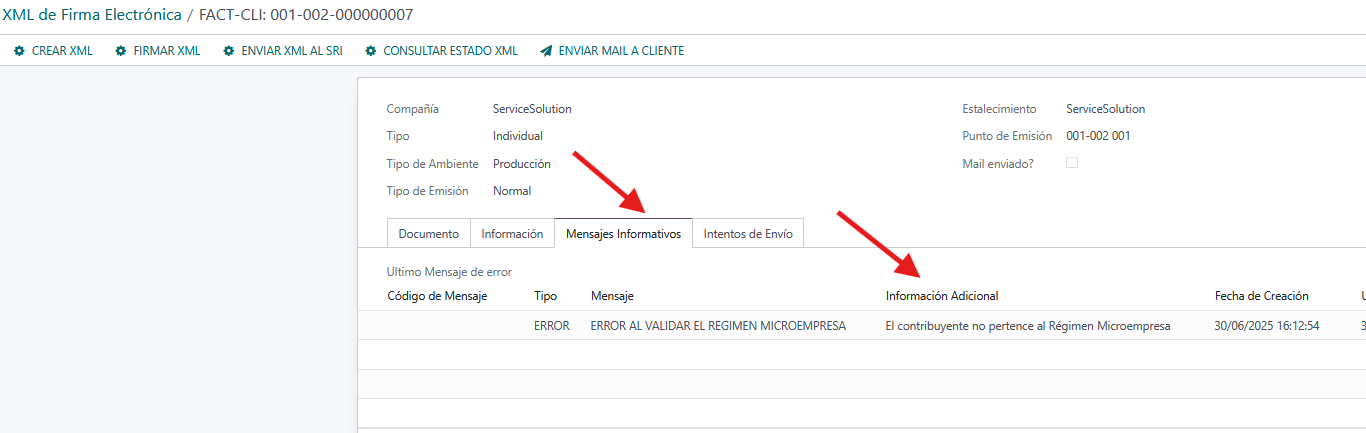The image size is (1366, 433).
Task: Go to the Intentos de Envío tab
Action: pyautogui.click(x=748, y=234)
